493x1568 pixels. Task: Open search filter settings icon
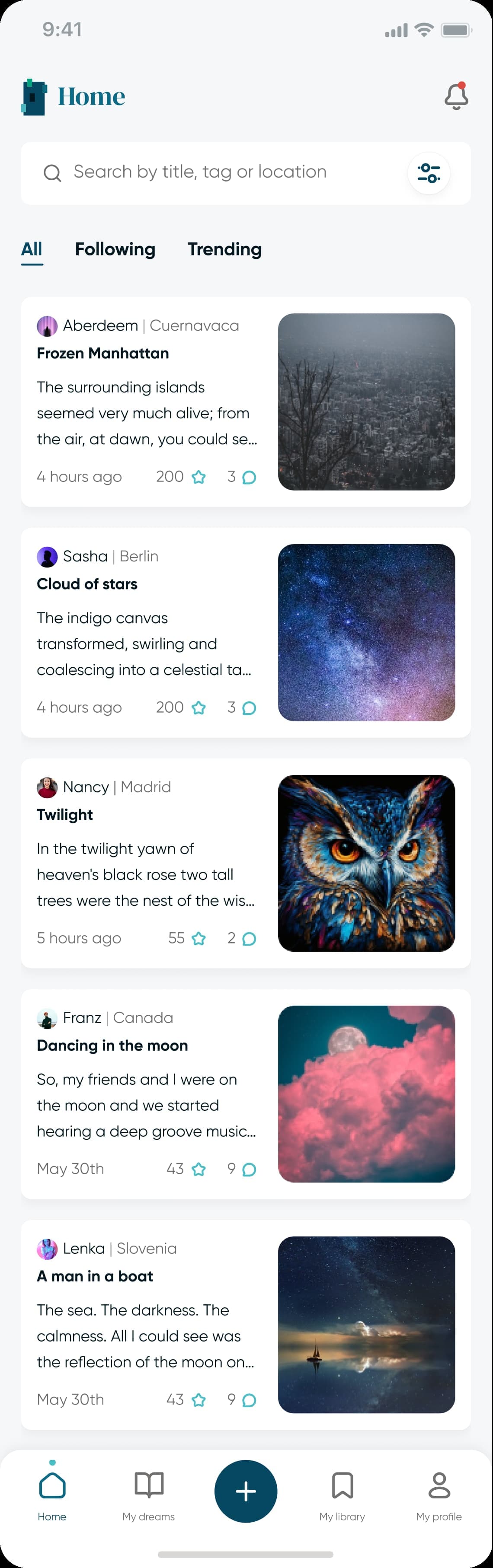[x=429, y=173]
